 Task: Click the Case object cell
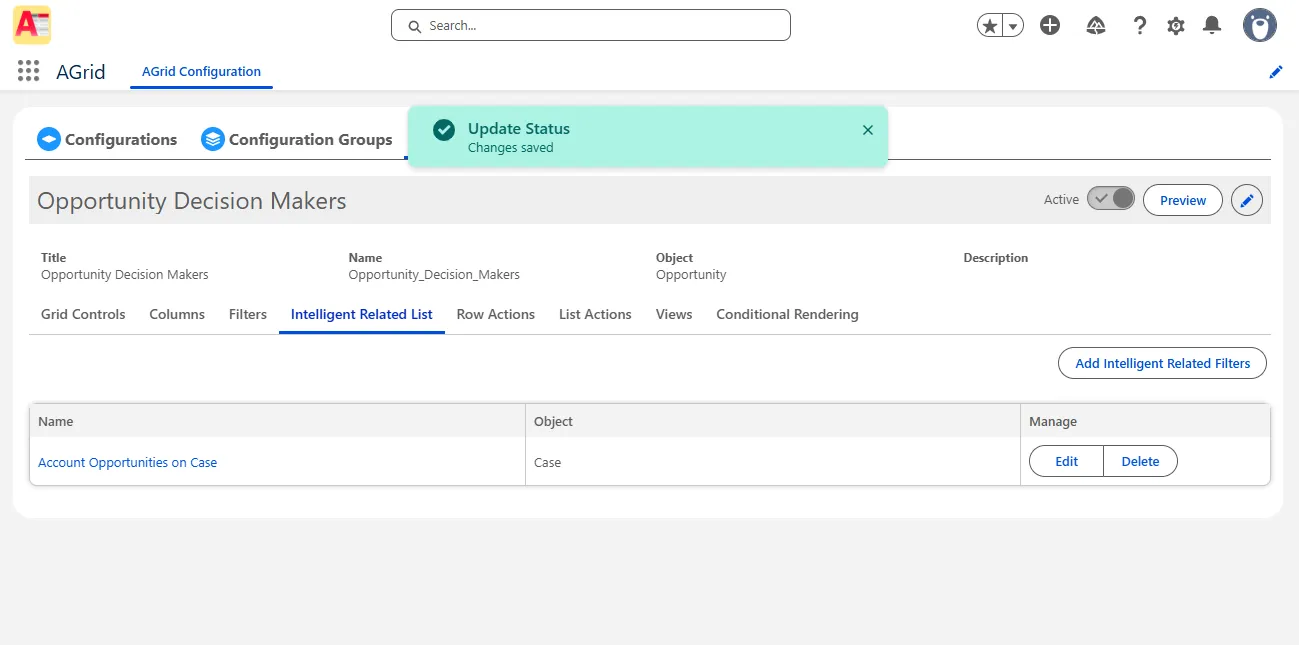[773, 462]
